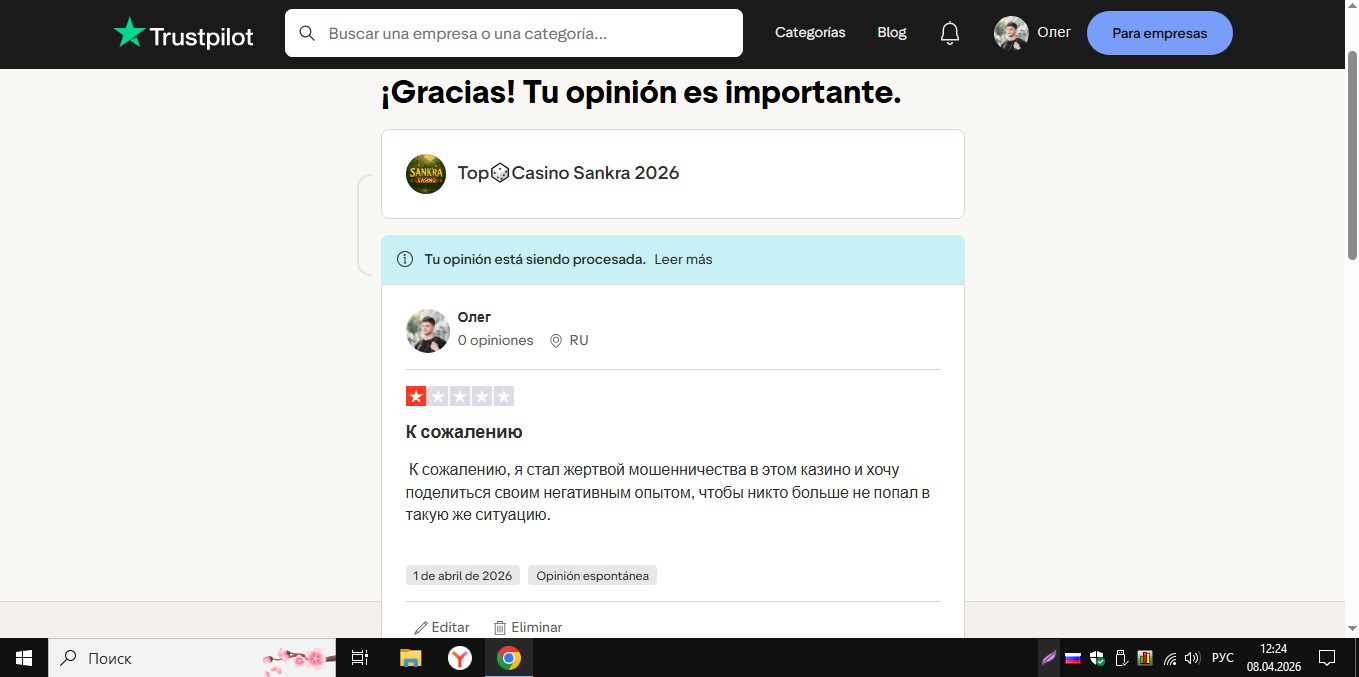This screenshot has height=677, width=1359.
Task: Click the Trustpilot logo
Action: (183, 34)
